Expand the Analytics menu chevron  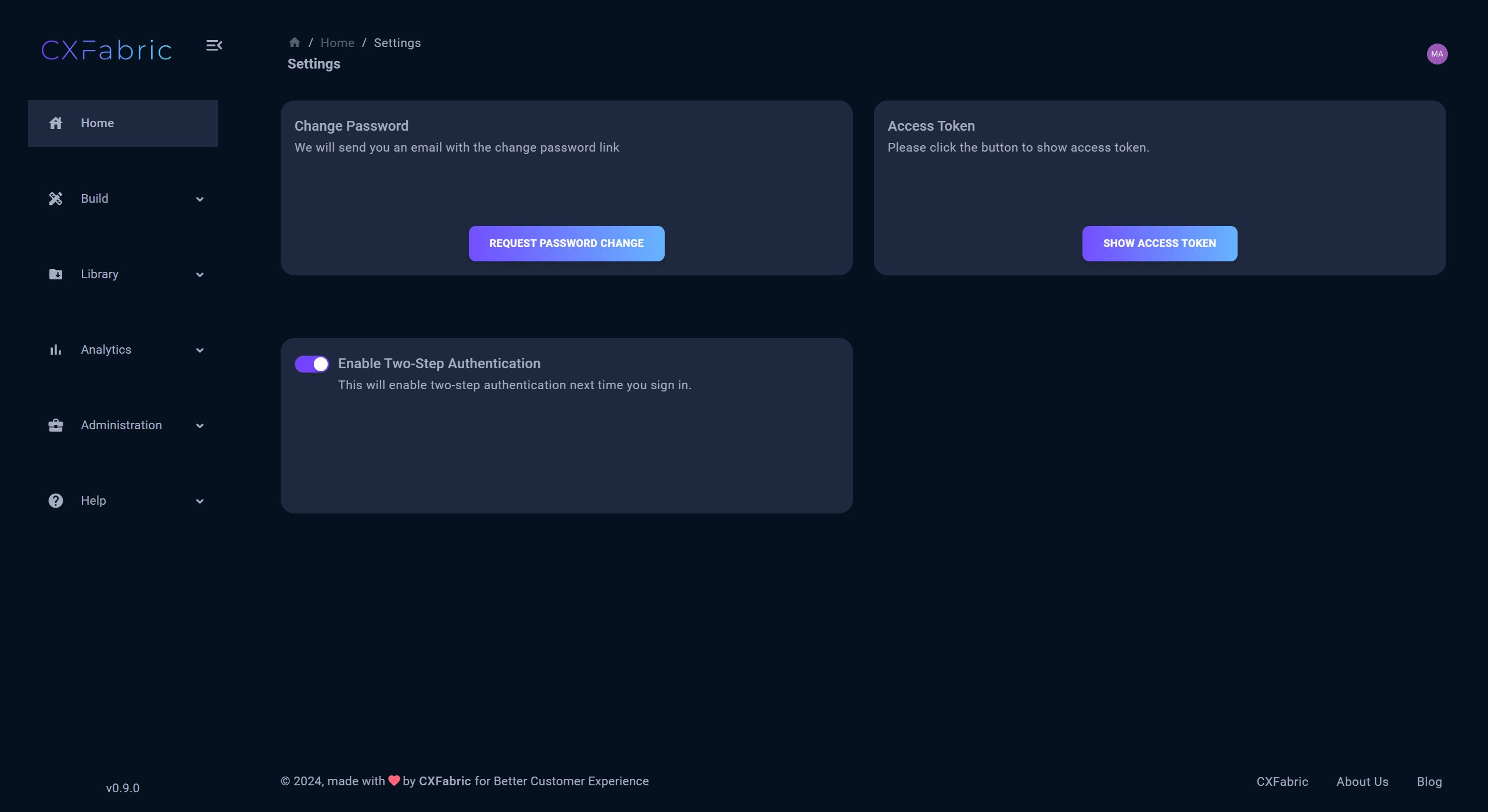(200, 350)
